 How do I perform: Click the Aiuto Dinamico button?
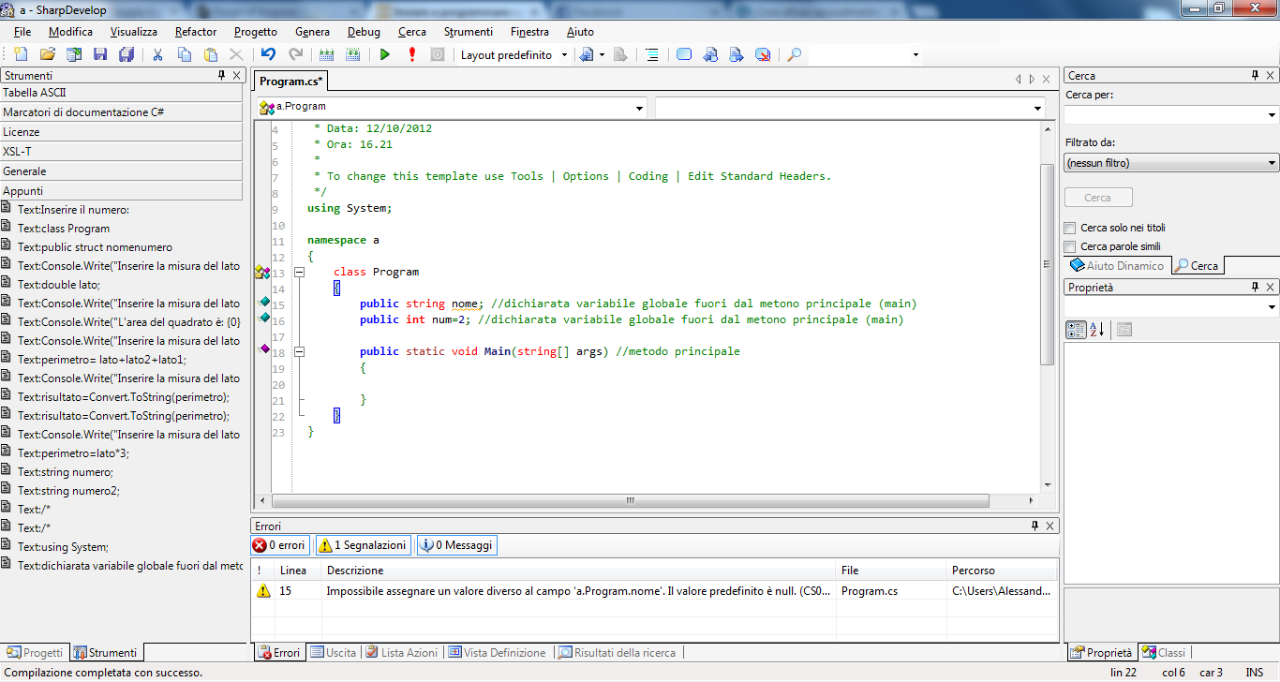(x=1117, y=265)
